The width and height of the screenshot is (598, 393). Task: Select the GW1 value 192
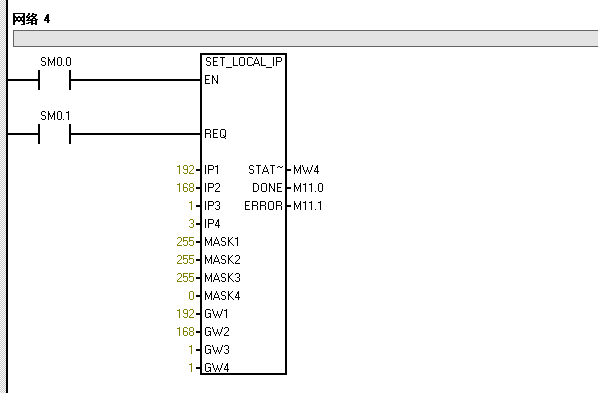185,314
